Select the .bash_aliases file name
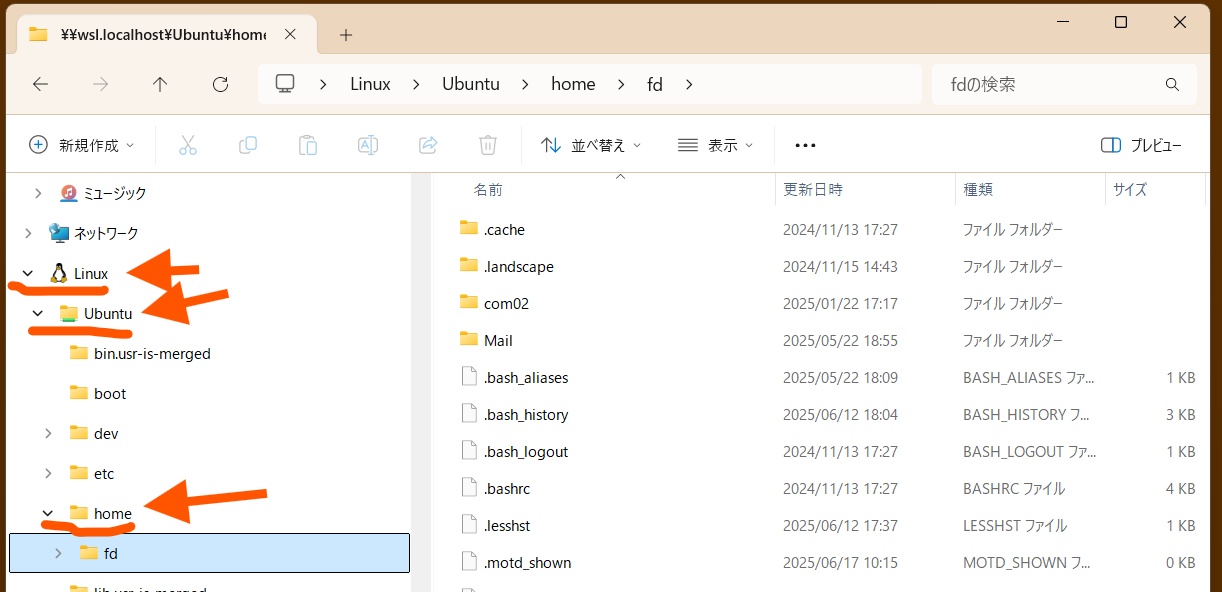 click(x=526, y=377)
